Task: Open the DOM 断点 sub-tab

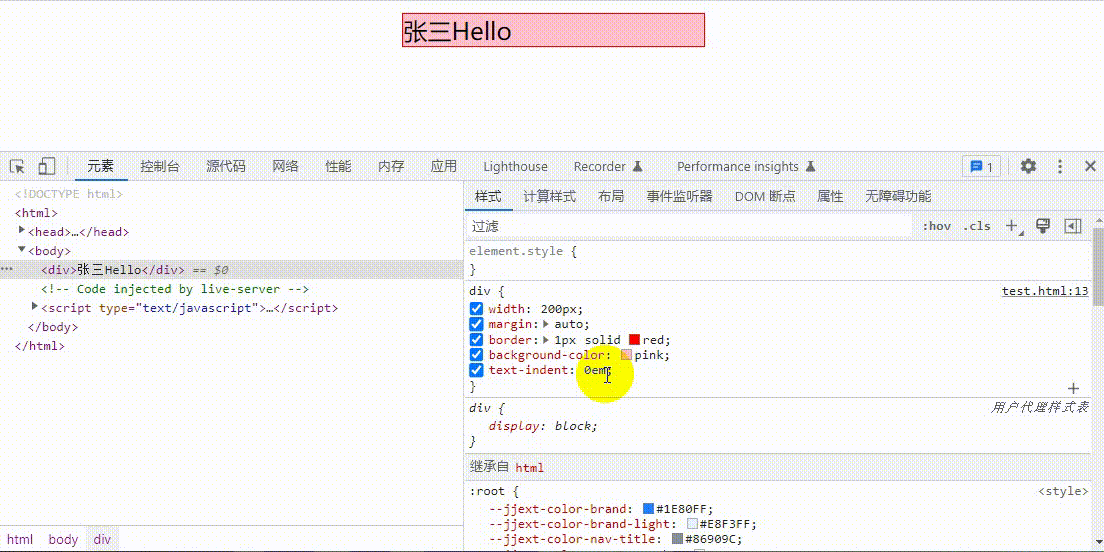Action: [765, 196]
